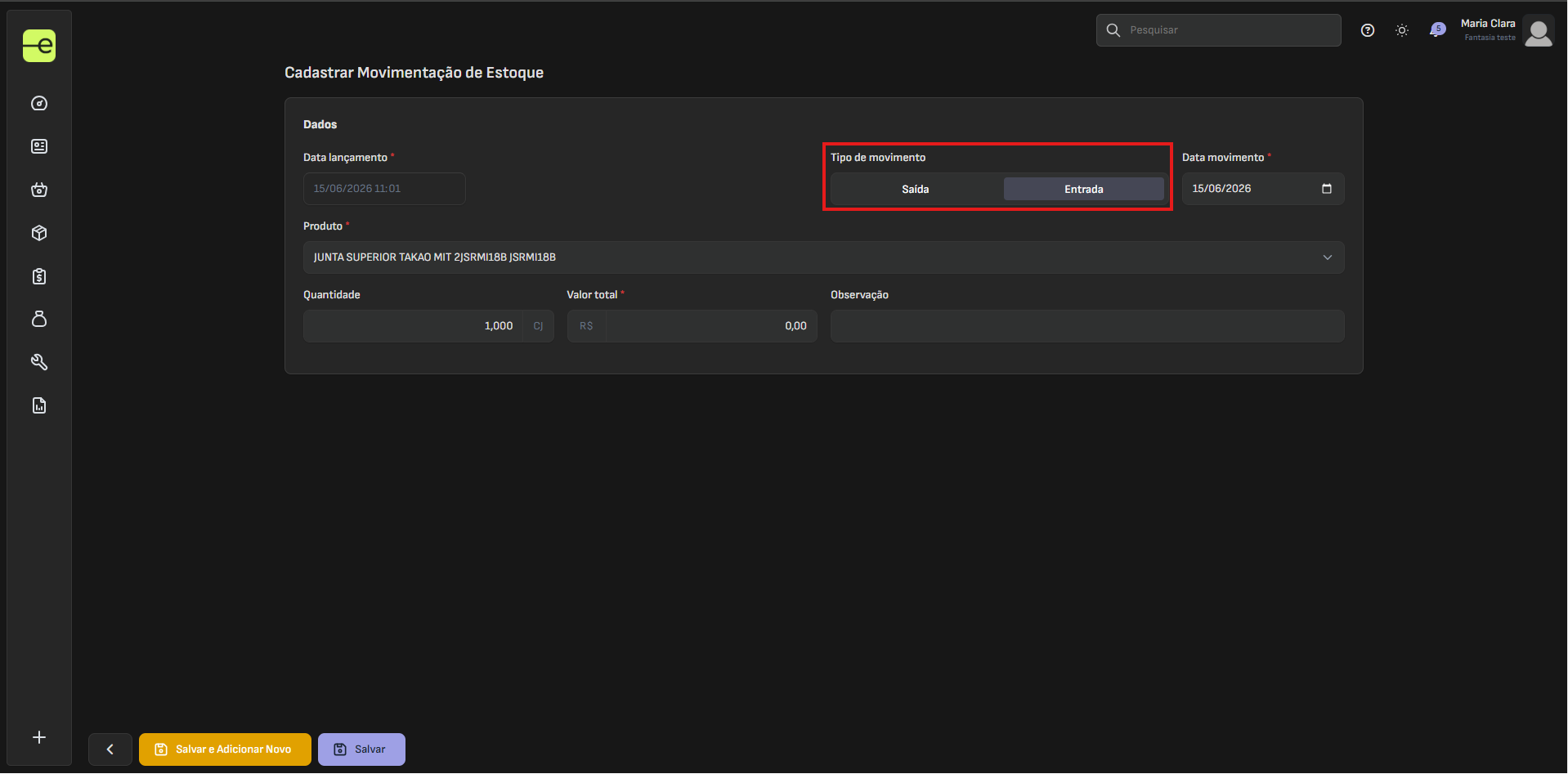Open the dashboard gauge icon in sidebar

point(39,103)
